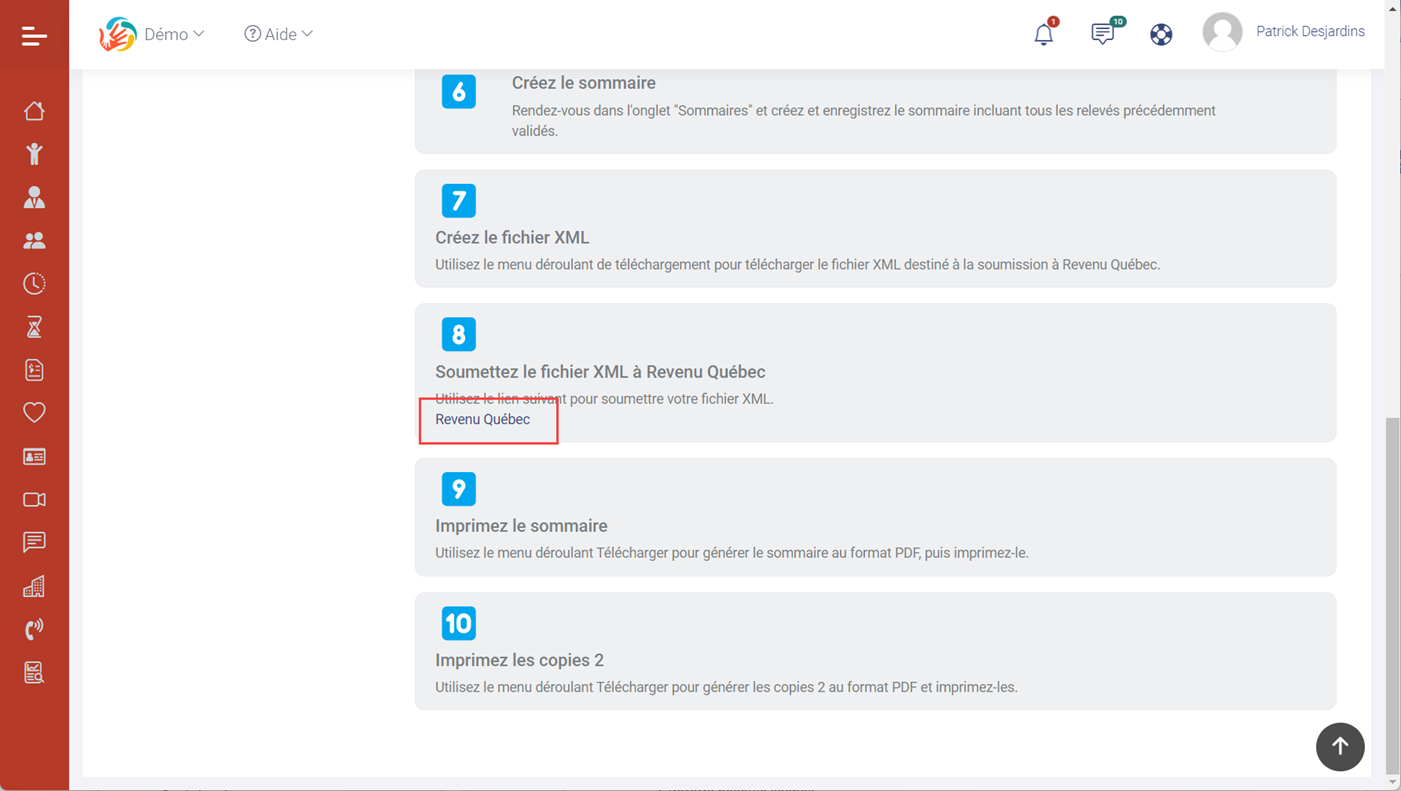Open Patrick Desjardins user profile menu
Screen dimensions: 1401x791
pyautogui.click(x=1284, y=32)
